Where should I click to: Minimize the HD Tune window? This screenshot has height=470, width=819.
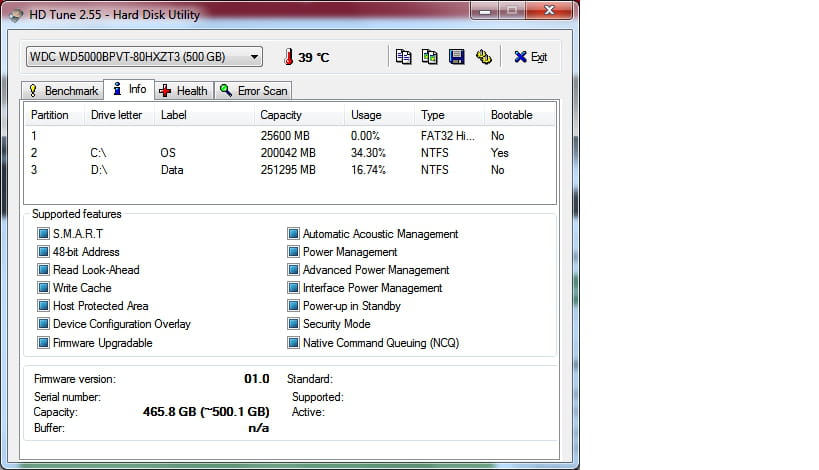click(485, 10)
